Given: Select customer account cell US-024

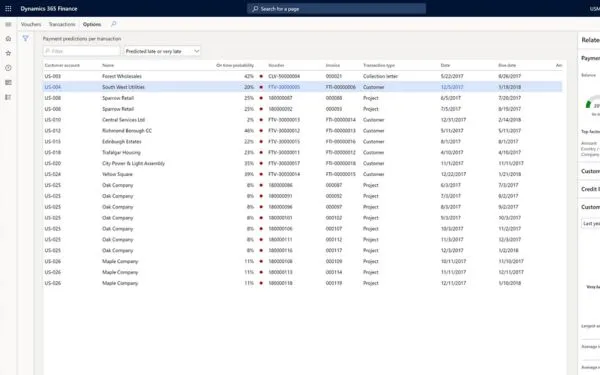Looking at the screenshot, I should pos(53,174).
